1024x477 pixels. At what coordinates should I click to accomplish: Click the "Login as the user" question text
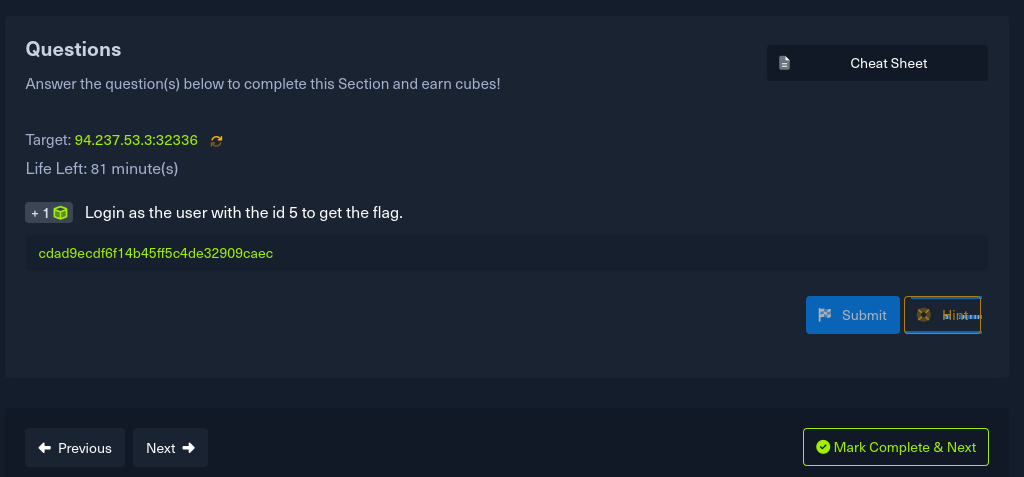click(243, 213)
